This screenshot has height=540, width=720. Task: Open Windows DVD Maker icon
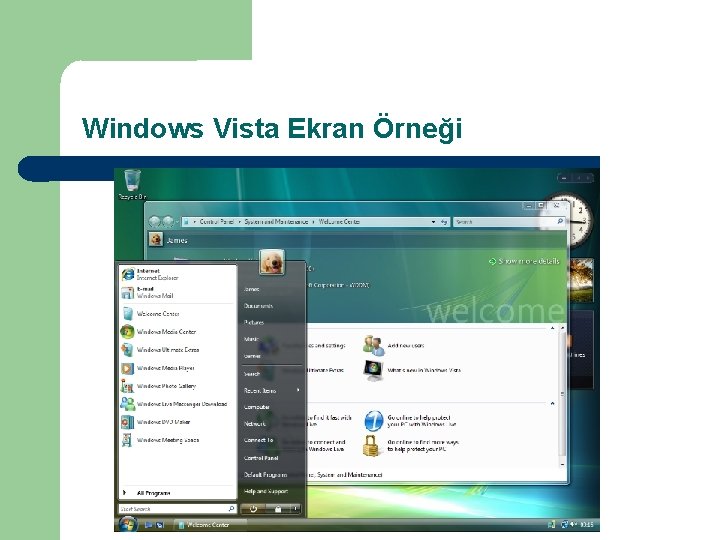(x=127, y=422)
